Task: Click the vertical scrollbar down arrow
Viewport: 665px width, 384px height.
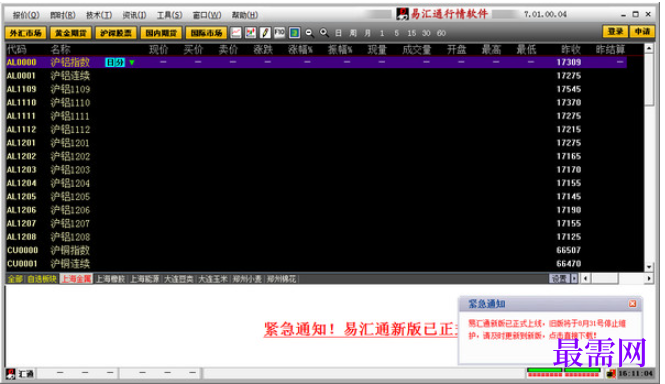Action: coord(649,267)
